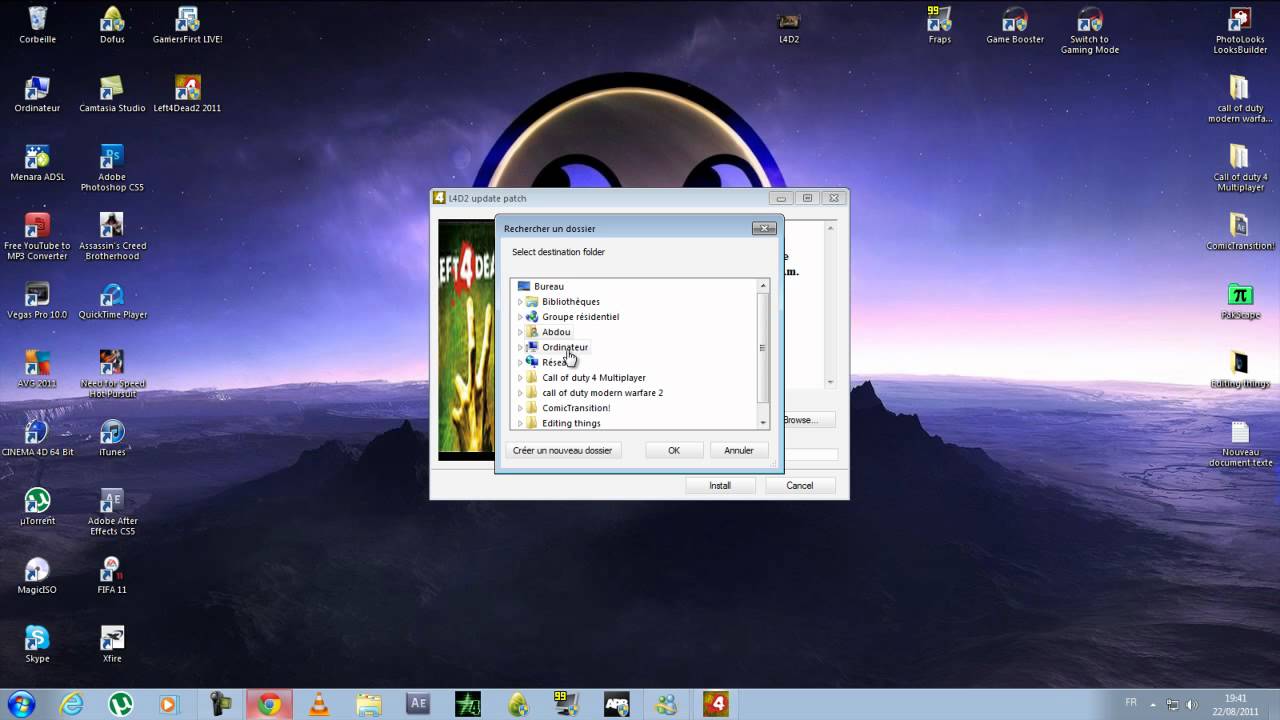Open QuickTime Player desktop icon
Image resolution: width=1280 pixels, height=720 pixels.
pos(112,301)
